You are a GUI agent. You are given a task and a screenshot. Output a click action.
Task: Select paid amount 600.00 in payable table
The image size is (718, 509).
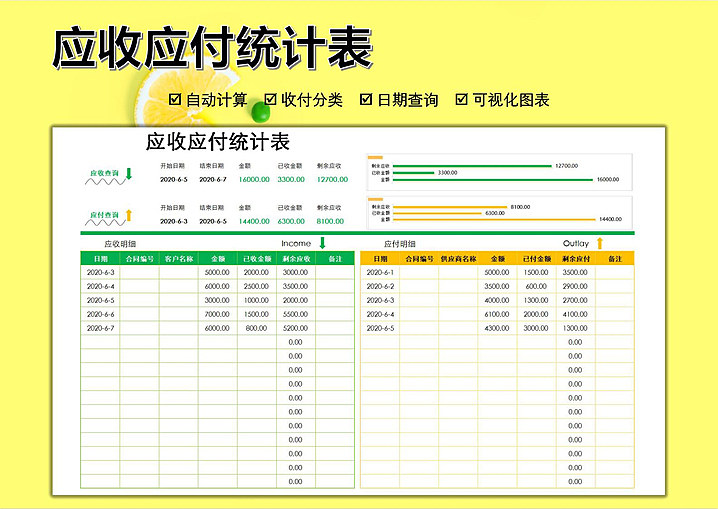coord(536,286)
